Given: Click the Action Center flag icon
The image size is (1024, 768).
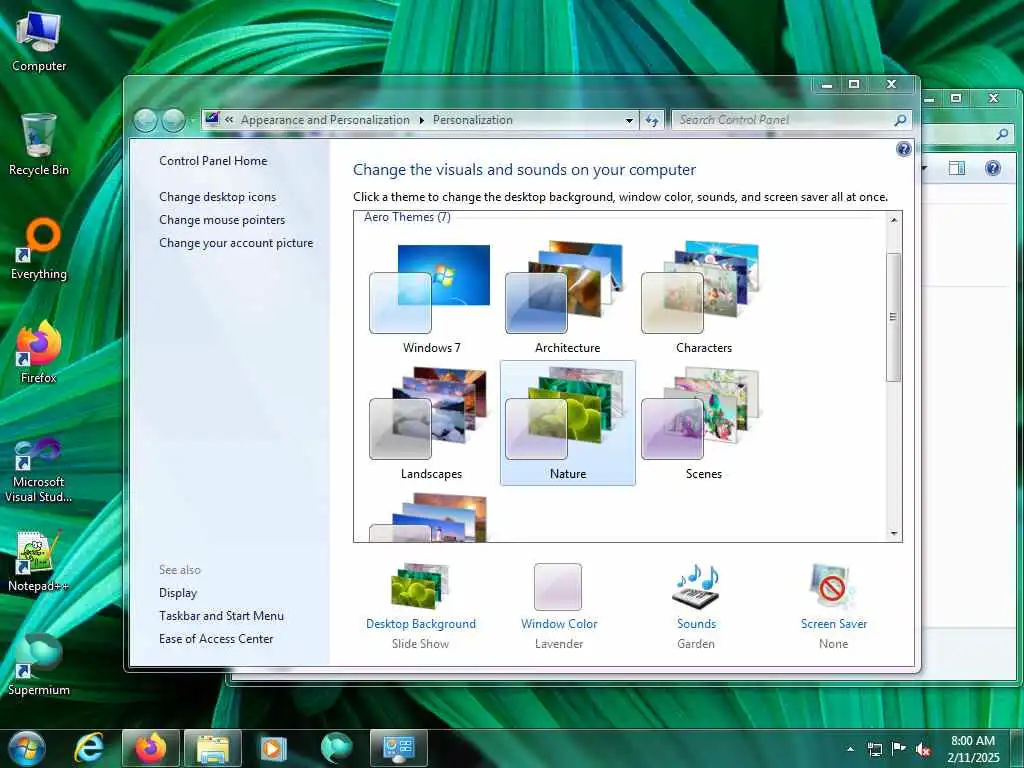Looking at the screenshot, I should (x=899, y=749).
